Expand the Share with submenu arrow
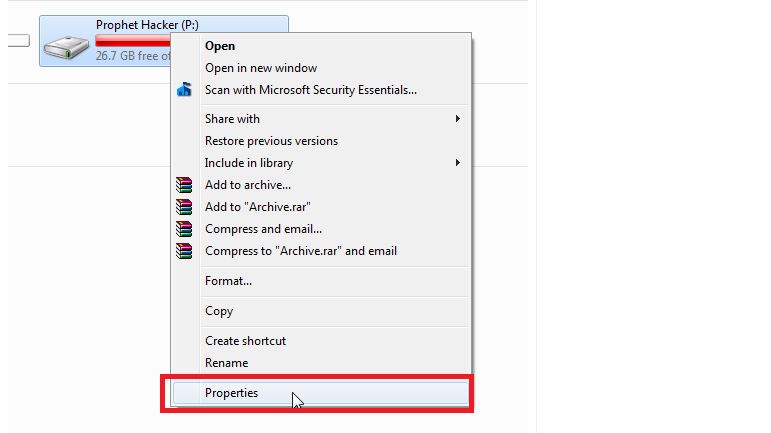This screenshot has width=771, height=433. (x=458, y=118)
